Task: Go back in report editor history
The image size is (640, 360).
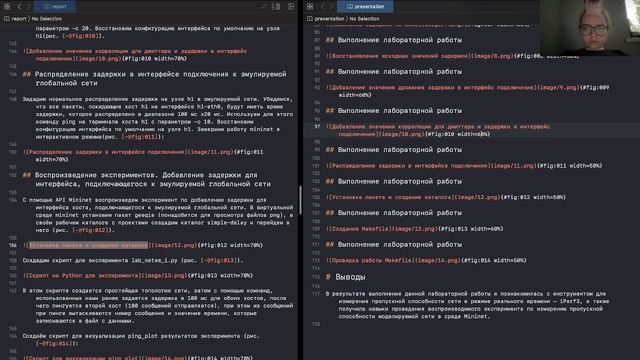Action: point(19,6)
